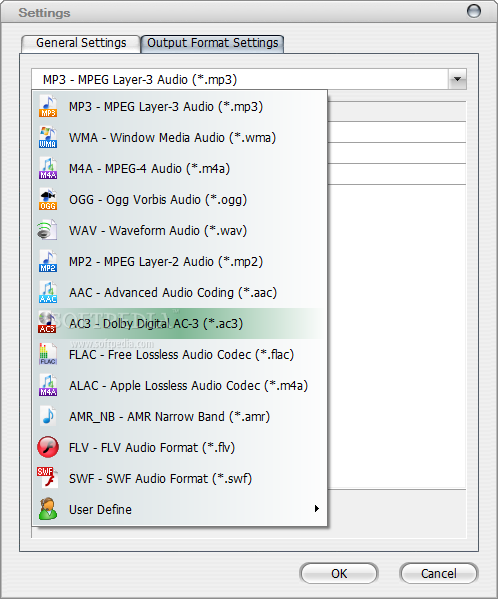
Task: Select the Output Format Settings tab
Action: (x=213, y=43)
